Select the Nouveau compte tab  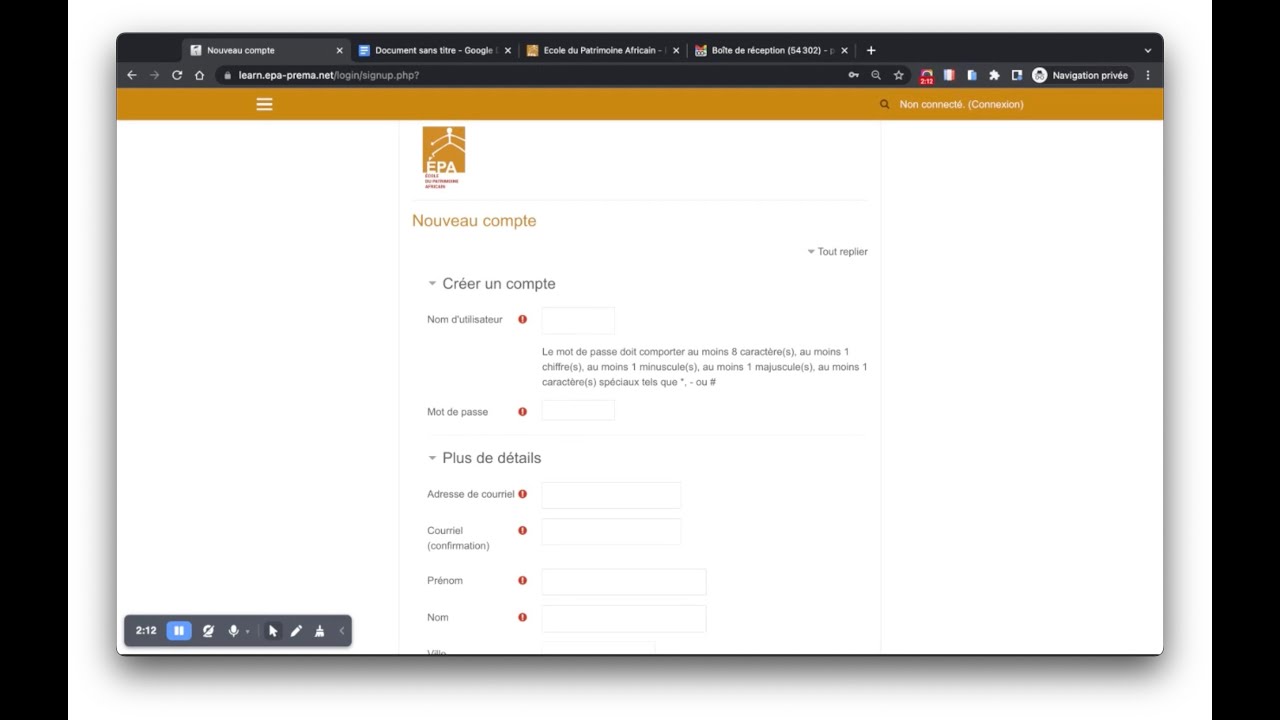coord(267,50)
